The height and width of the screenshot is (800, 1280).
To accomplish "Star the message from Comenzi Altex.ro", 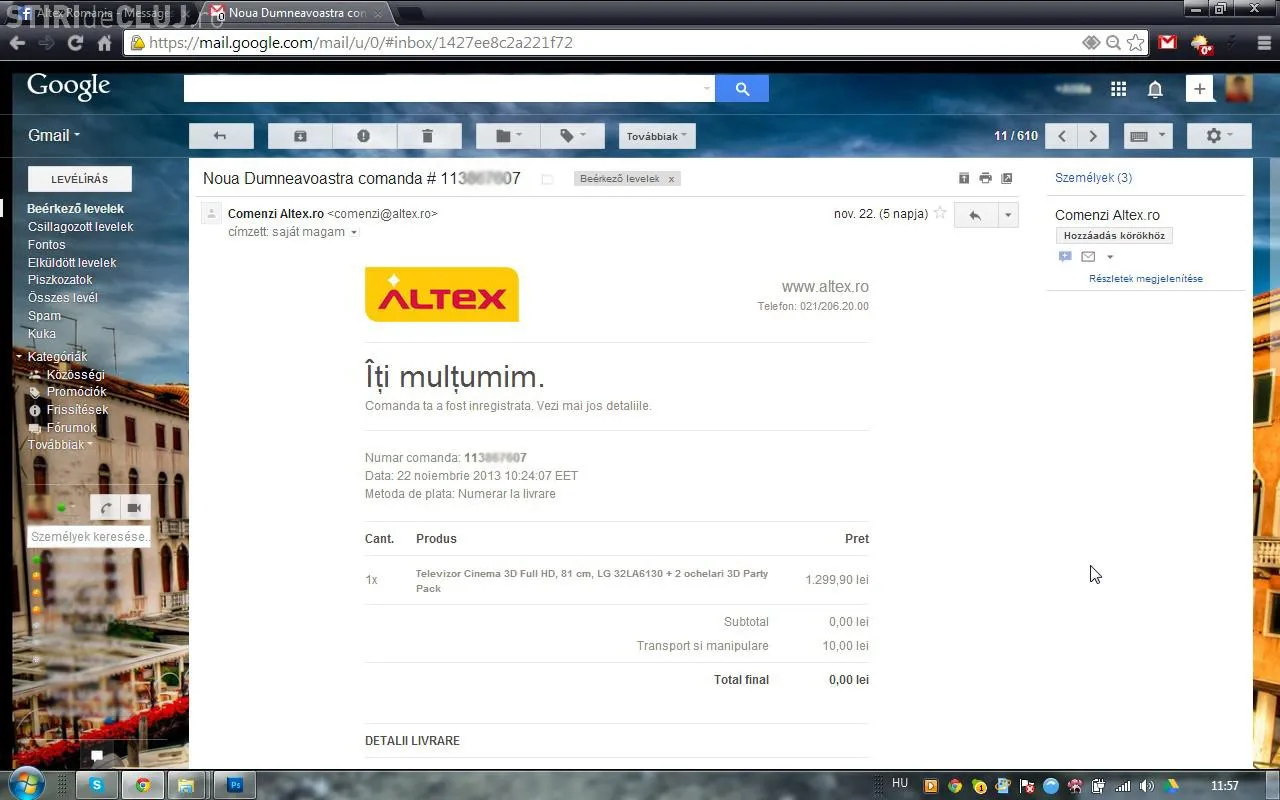I will 939,213.
